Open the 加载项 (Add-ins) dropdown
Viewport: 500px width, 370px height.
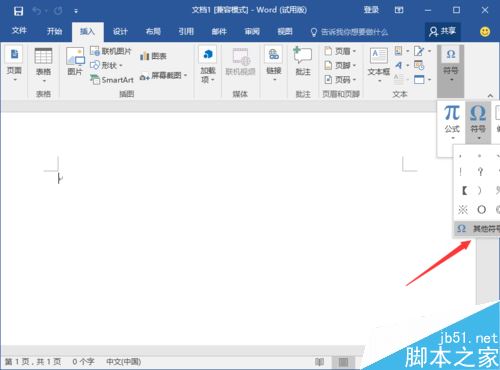click(208, 65)
